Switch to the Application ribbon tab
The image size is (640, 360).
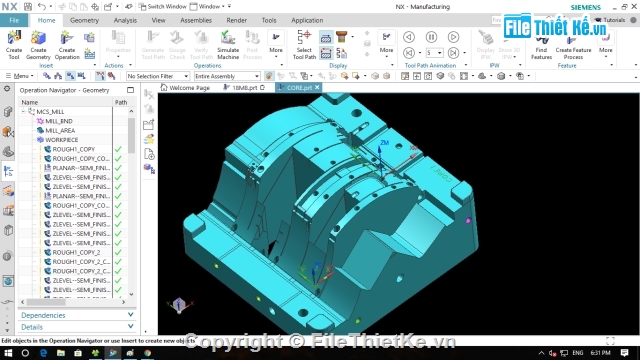point(307,20)
